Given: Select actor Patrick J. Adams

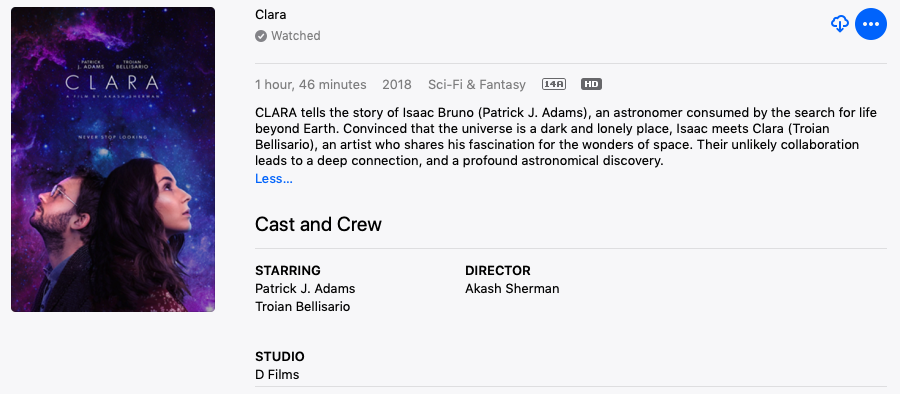Looking at the screenshot, I should tap(305, 288).
